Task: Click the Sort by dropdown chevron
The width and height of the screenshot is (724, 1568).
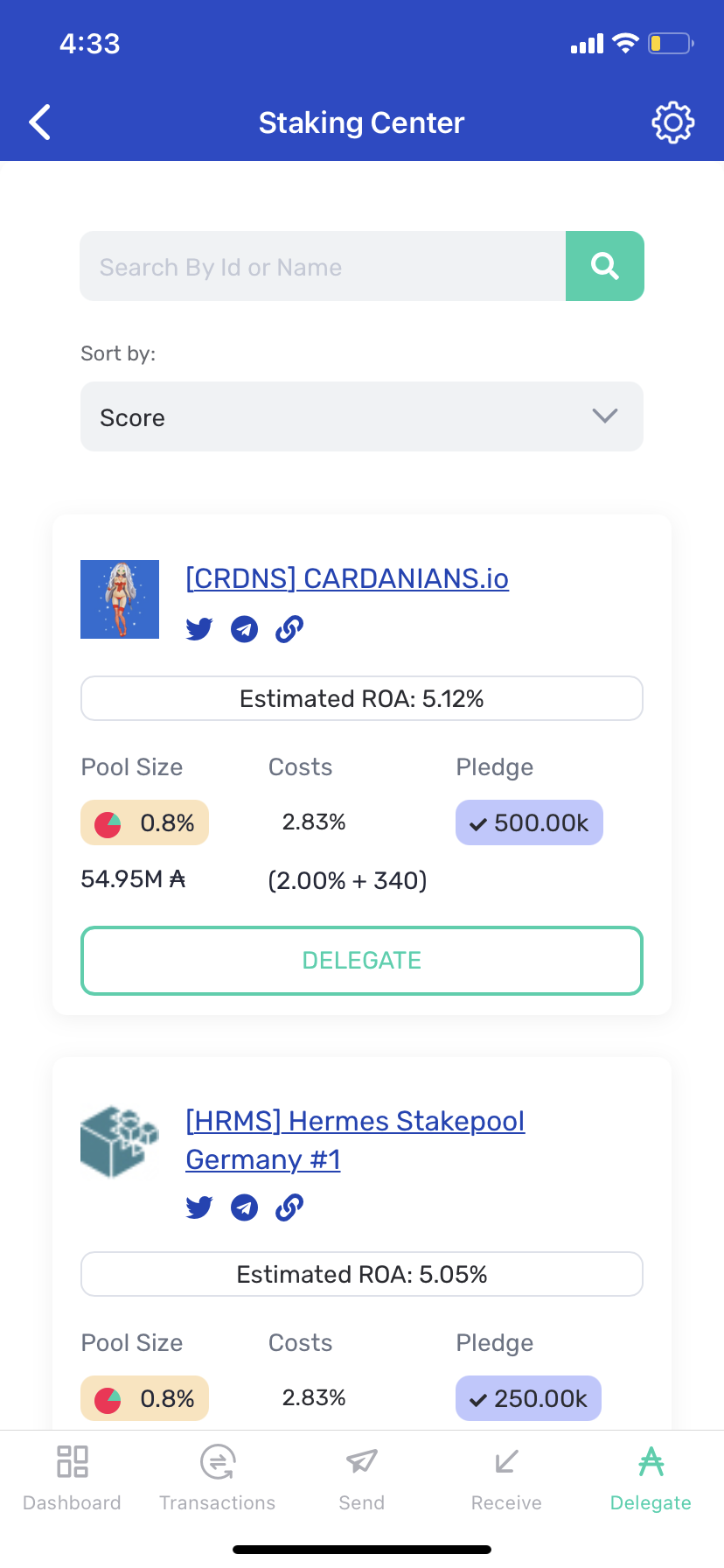Action: click(605, 416)
